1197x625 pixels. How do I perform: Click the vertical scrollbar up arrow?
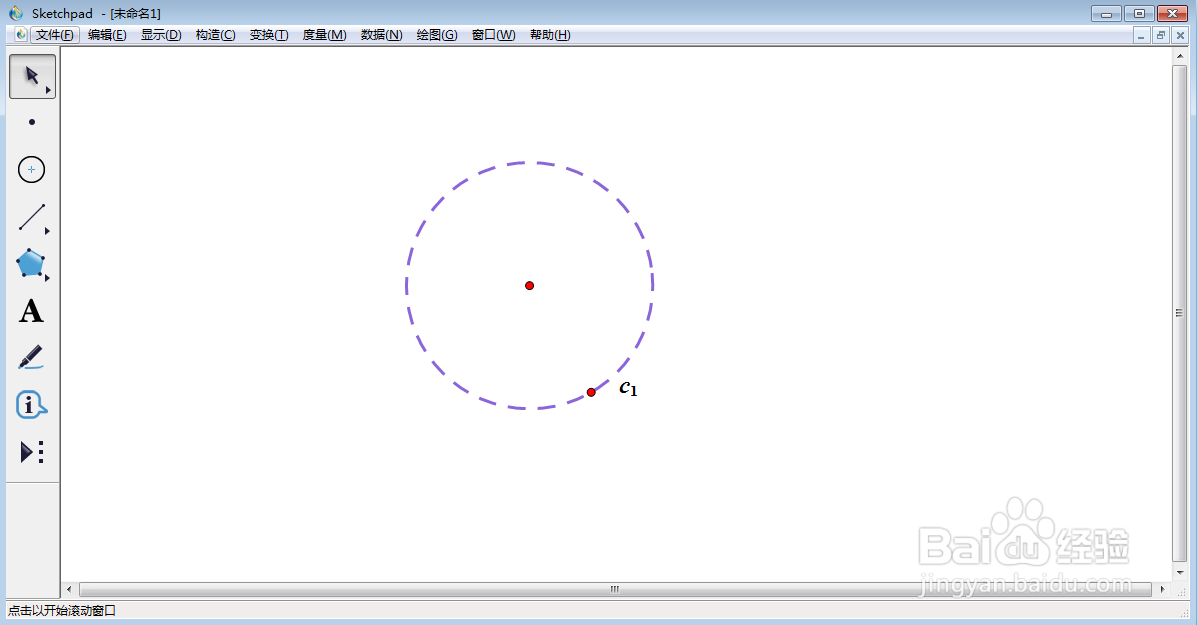coord(1180,56)
